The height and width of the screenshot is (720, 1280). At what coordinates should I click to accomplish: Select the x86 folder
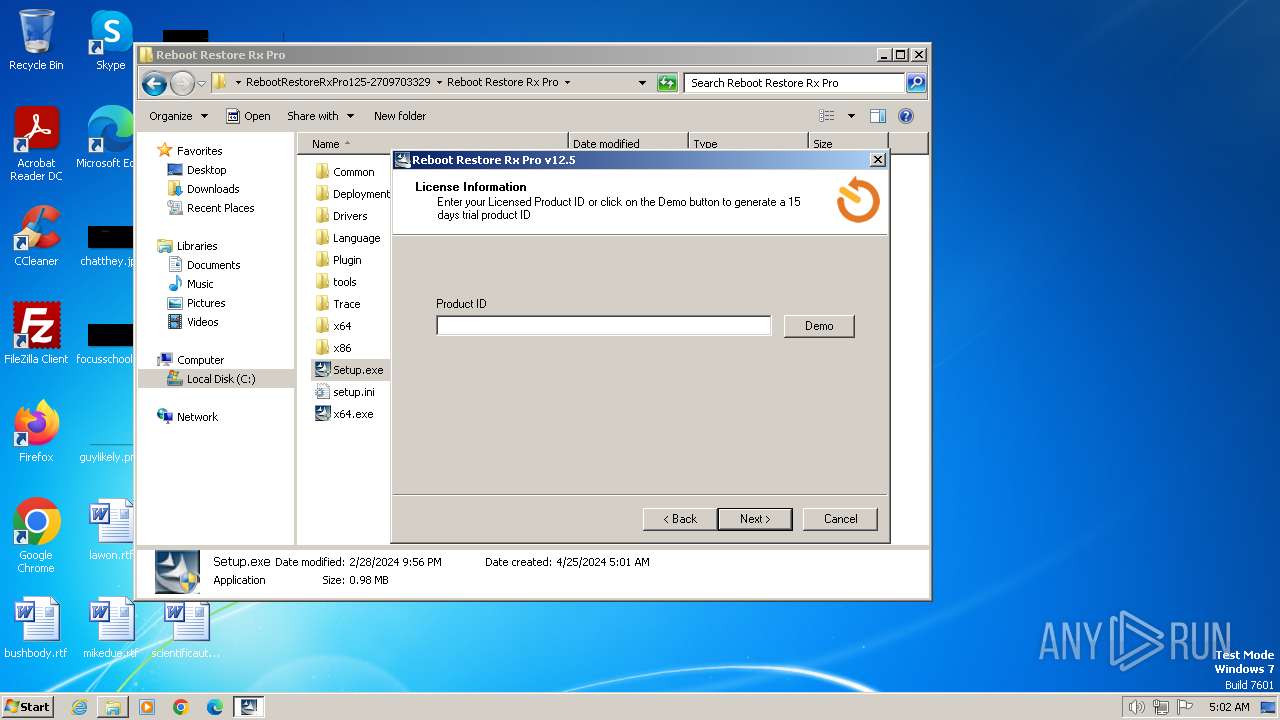tap(334, 348)
